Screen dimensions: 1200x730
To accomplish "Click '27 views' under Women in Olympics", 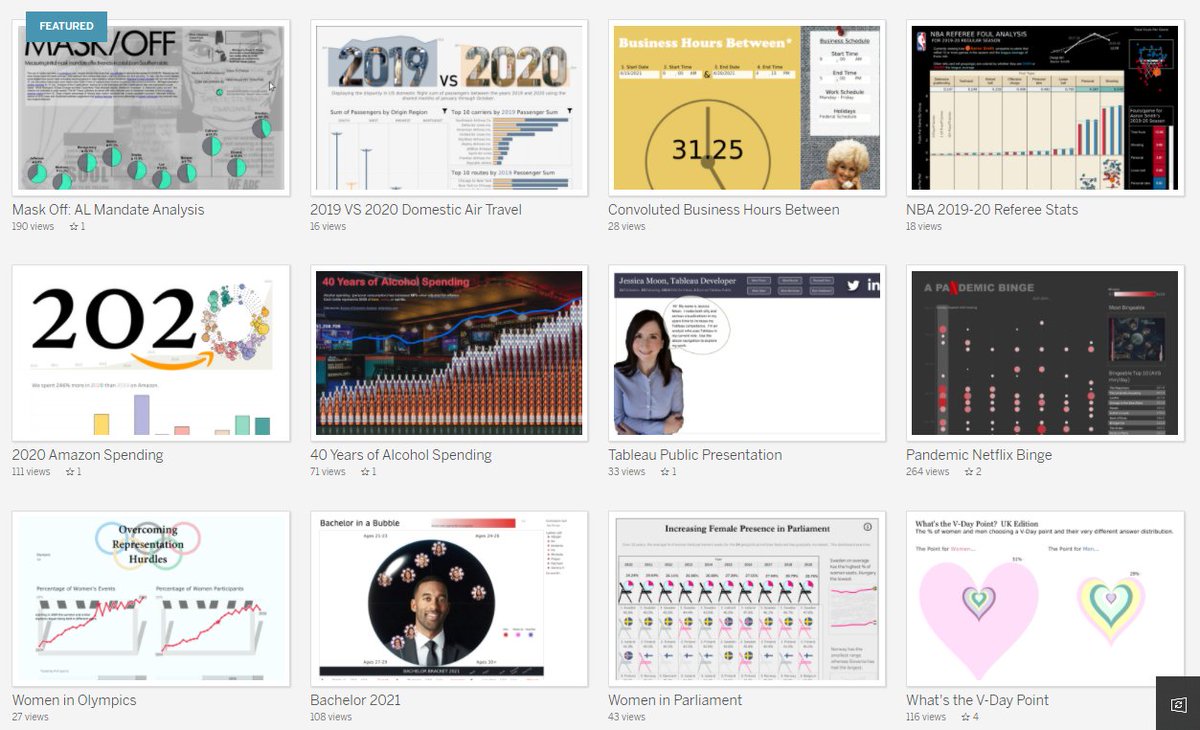I will click(30, 717).
